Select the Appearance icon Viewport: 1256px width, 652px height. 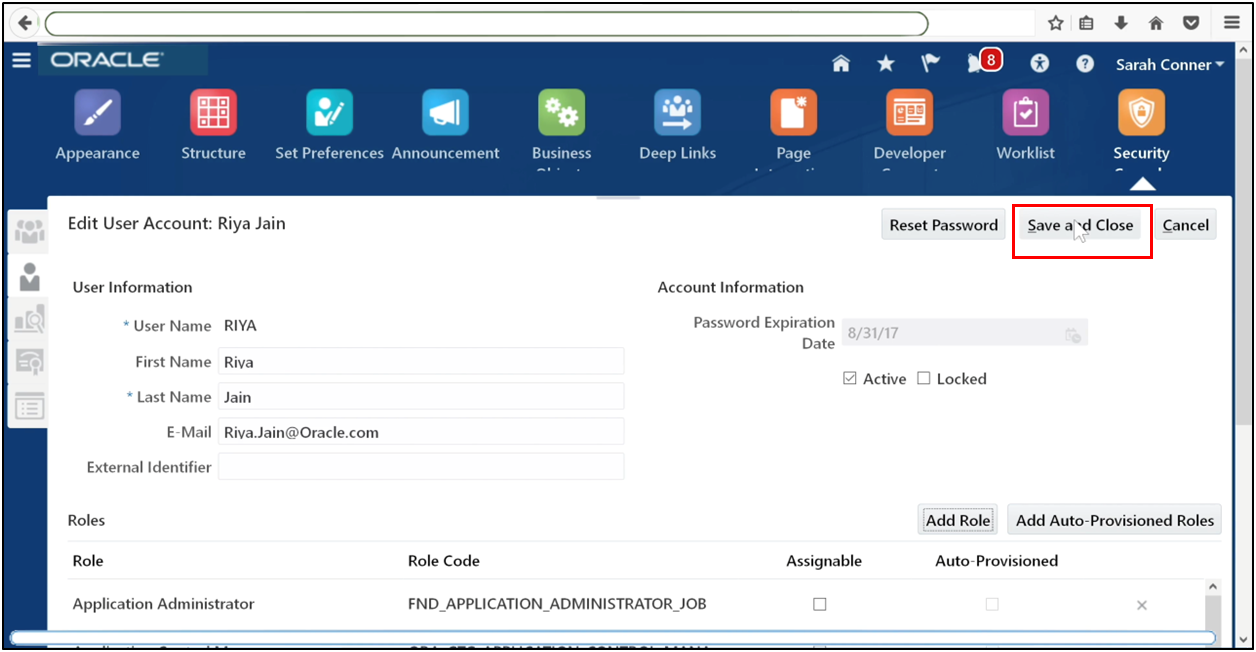[97, 113]
